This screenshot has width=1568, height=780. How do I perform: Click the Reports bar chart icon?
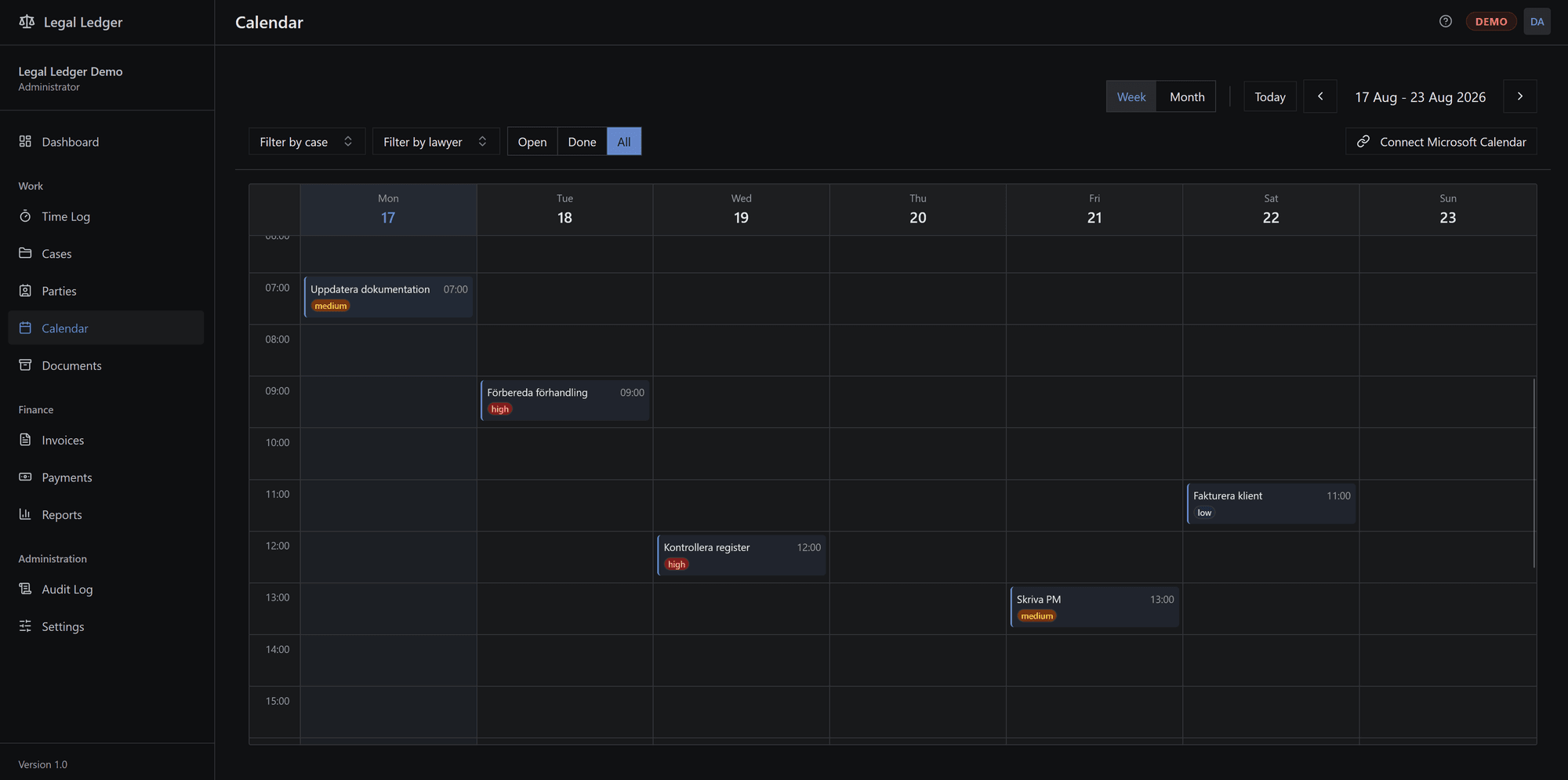25,514
